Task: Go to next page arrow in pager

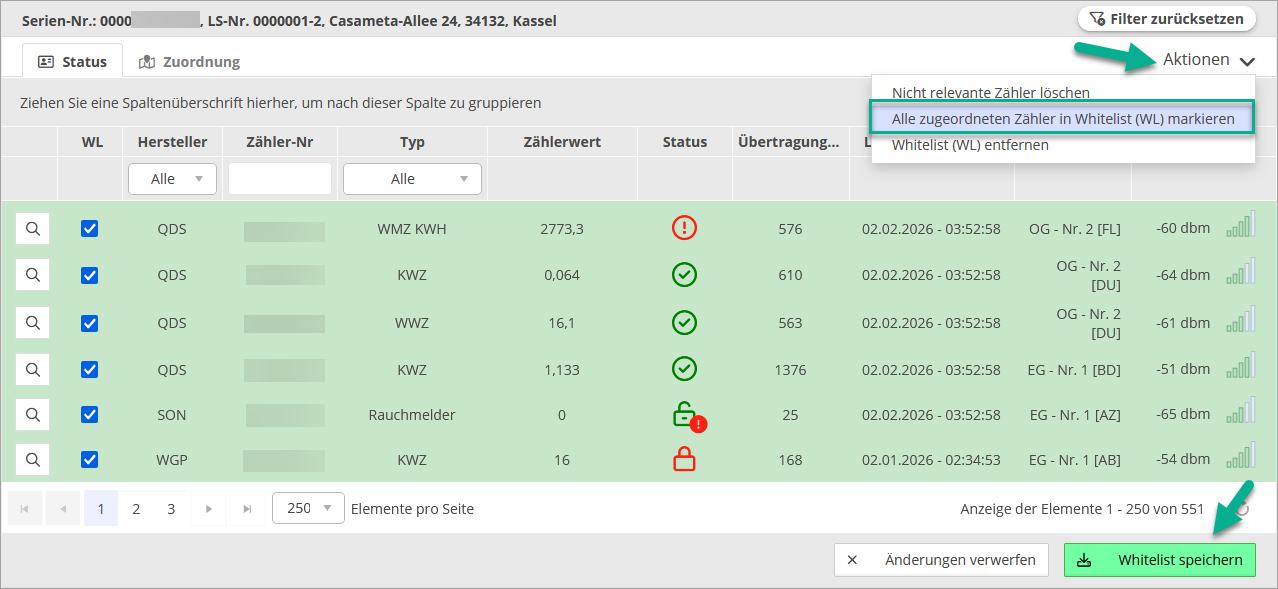Action: click(208, 509)
